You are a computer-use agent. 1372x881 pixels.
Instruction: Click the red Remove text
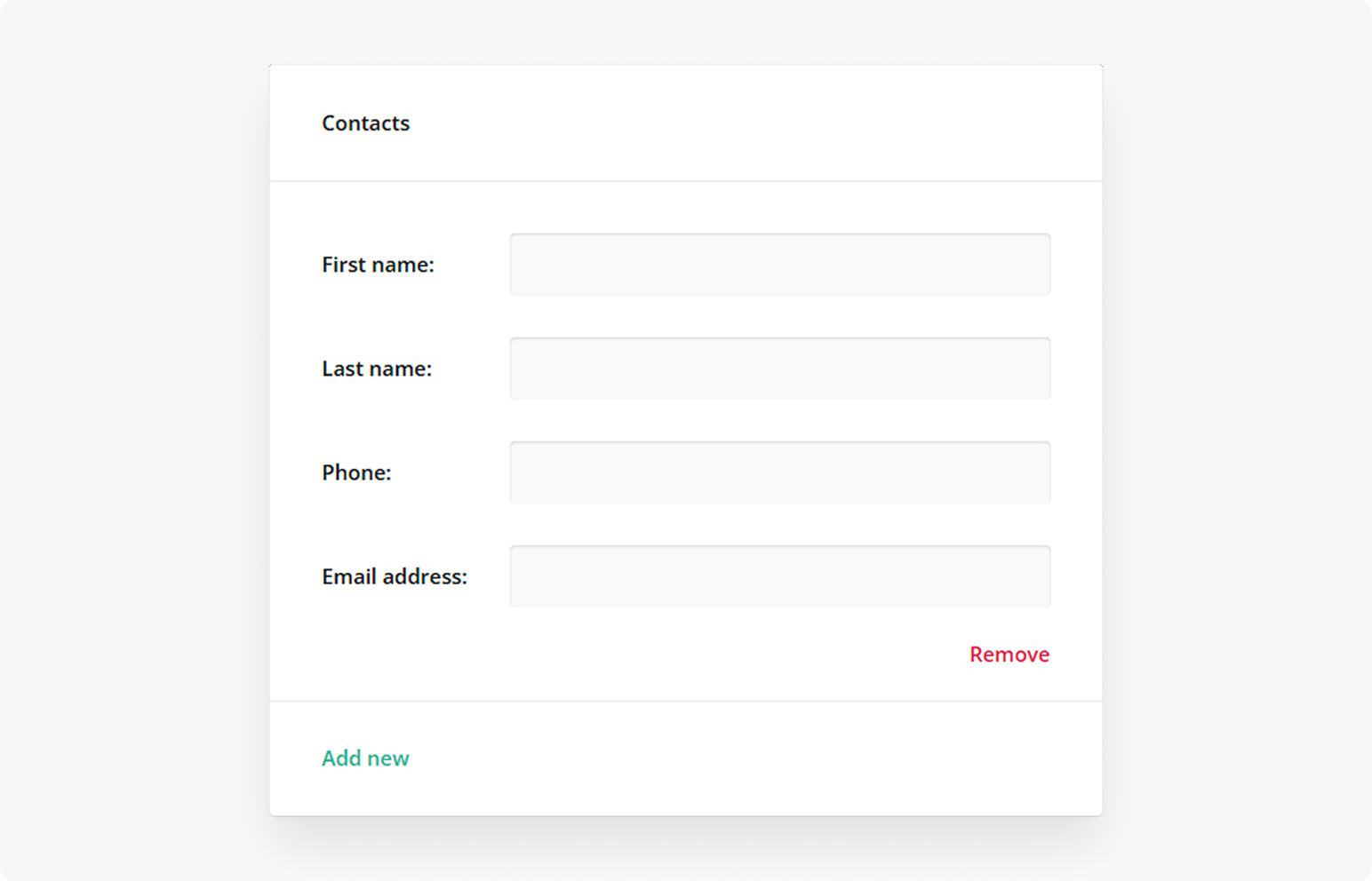[1009, 655]
